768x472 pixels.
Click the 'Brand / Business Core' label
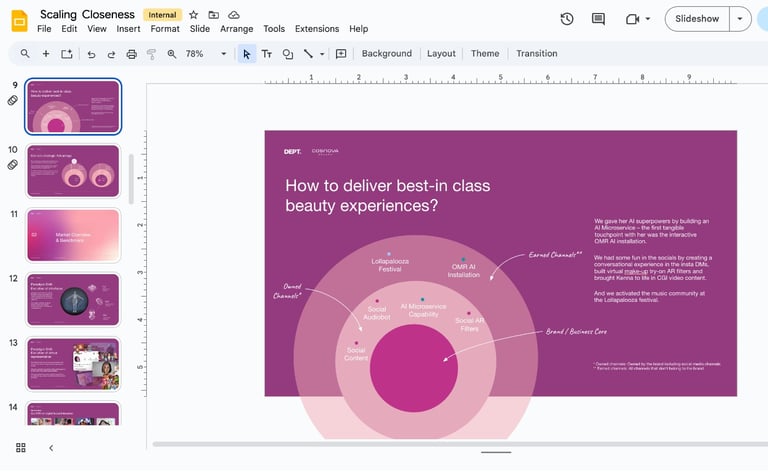(x=576, y=331)
